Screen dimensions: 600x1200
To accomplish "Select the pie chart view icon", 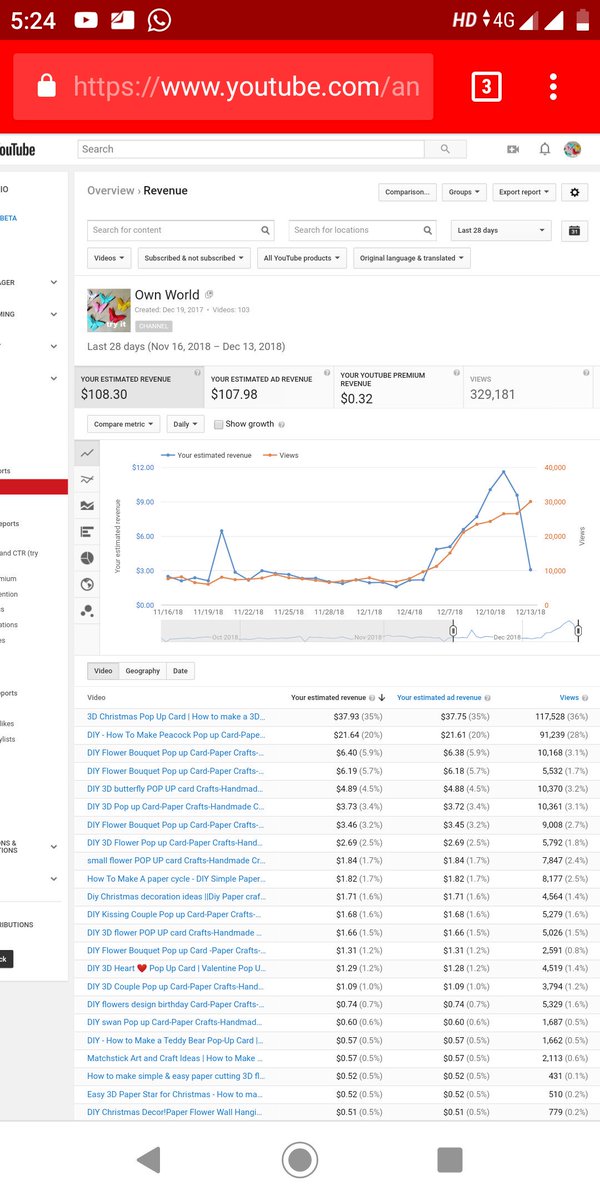I will [x=87, y=558].
